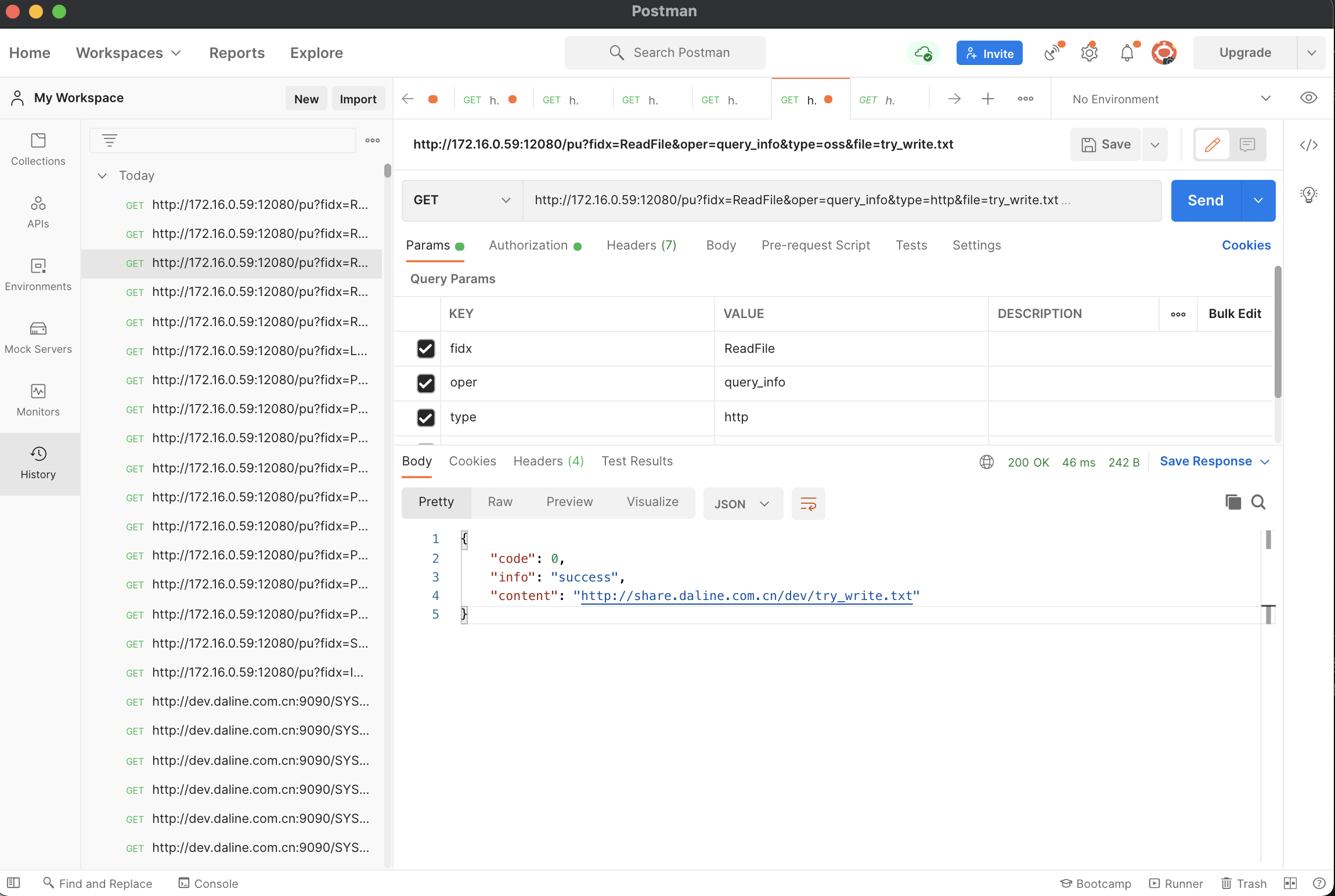1335x896 pixels.
Task: Open the Tests tab
Action: click(x=911, y=245)
